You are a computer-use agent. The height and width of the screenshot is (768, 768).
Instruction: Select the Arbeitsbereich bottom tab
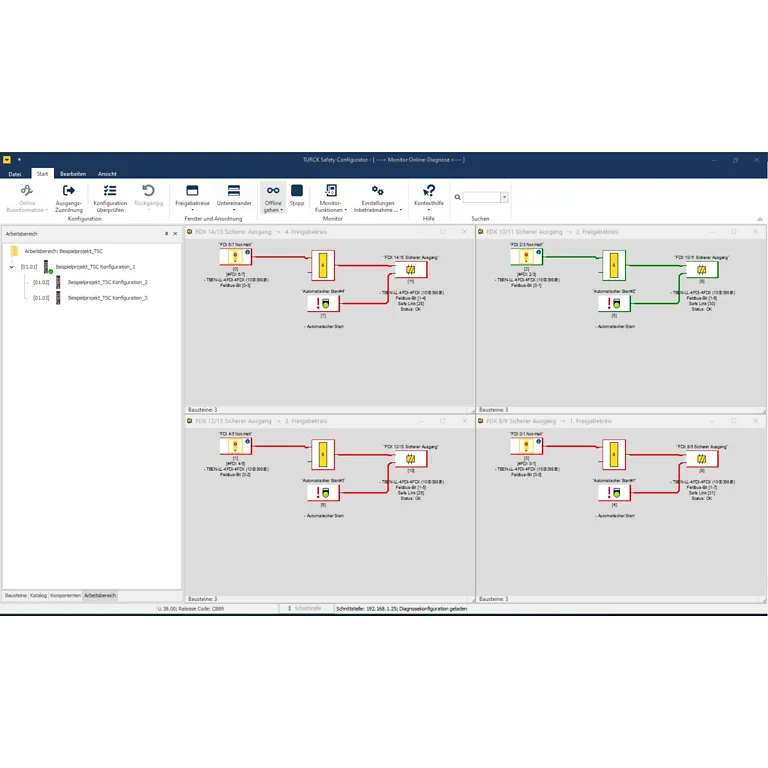(x=100, y=596)
